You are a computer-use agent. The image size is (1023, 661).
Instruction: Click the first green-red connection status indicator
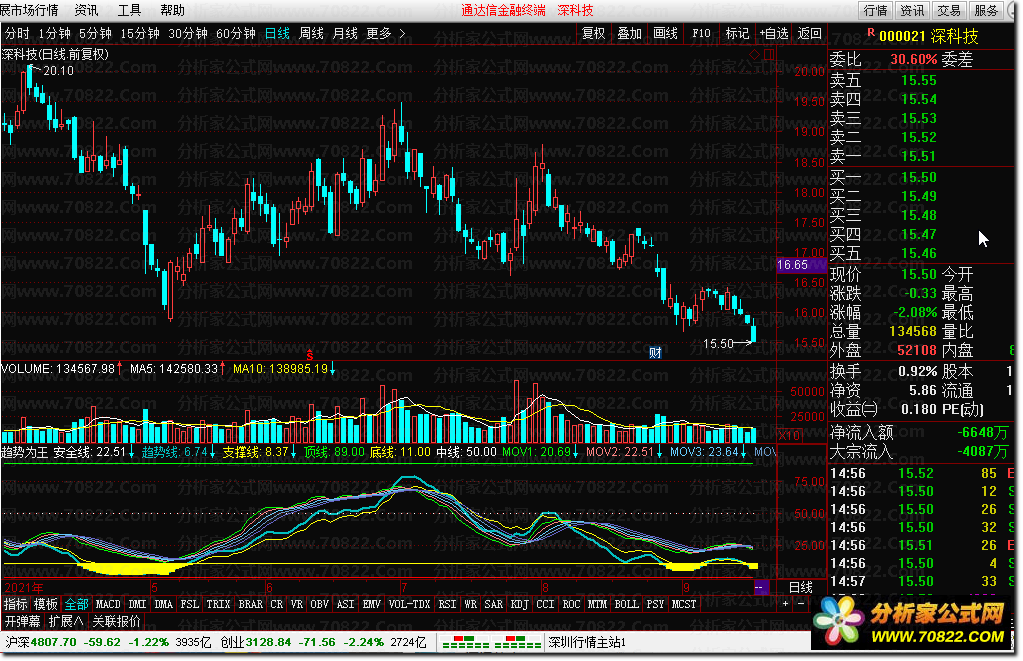coord(466,642)
